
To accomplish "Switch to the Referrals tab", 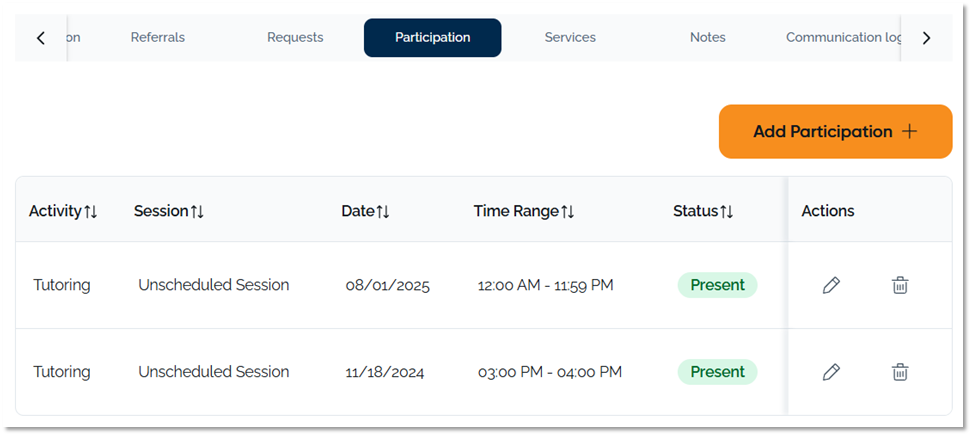I will 158,38.
